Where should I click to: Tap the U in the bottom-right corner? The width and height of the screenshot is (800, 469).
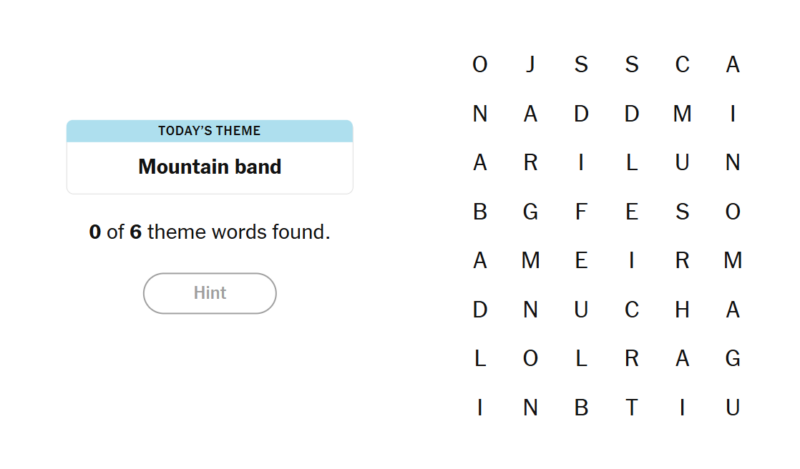tap(733, 408)
